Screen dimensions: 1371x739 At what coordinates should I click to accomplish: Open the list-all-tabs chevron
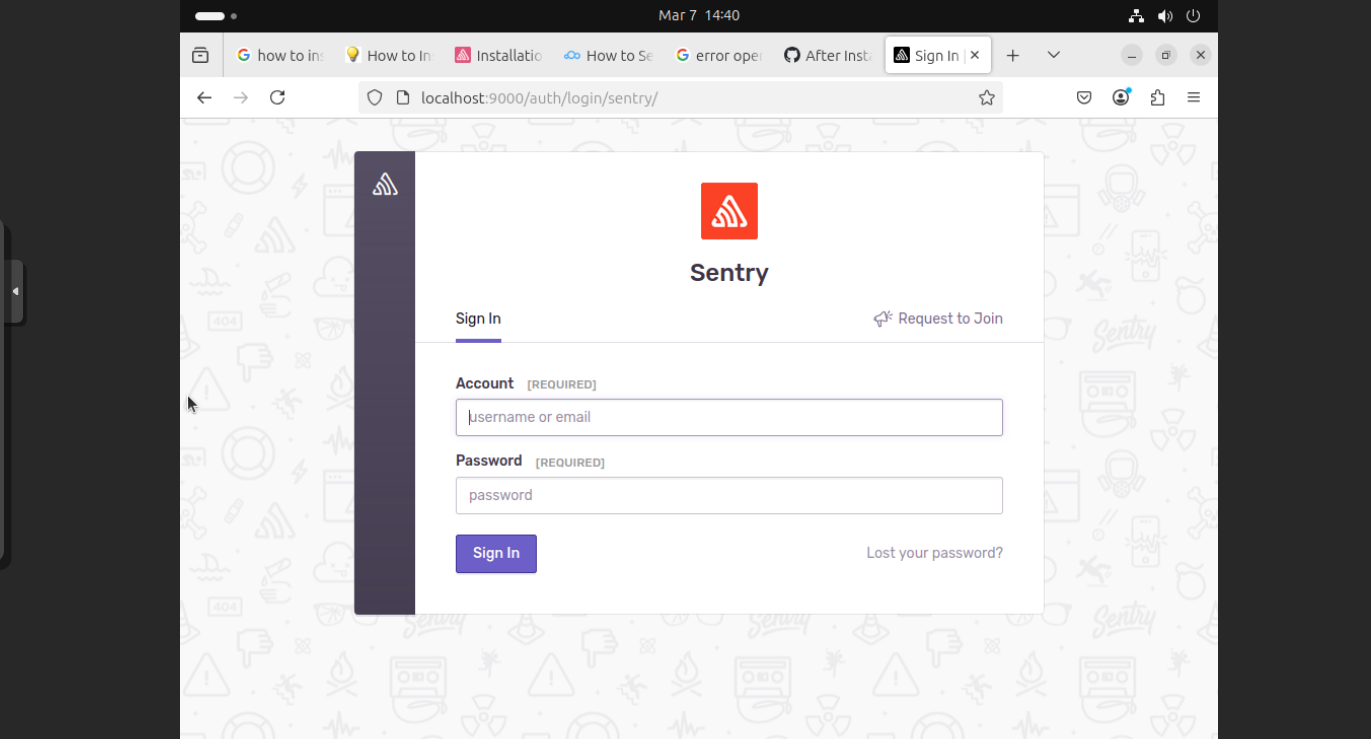tap(1053, 55)
